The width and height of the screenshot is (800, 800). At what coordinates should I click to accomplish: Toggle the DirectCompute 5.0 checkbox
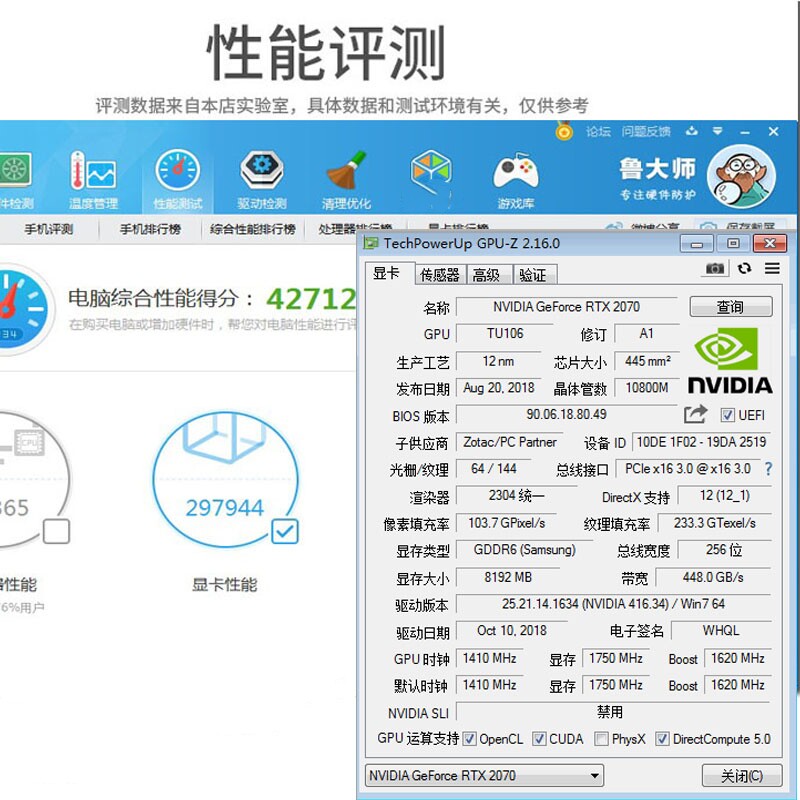point(662,738)
